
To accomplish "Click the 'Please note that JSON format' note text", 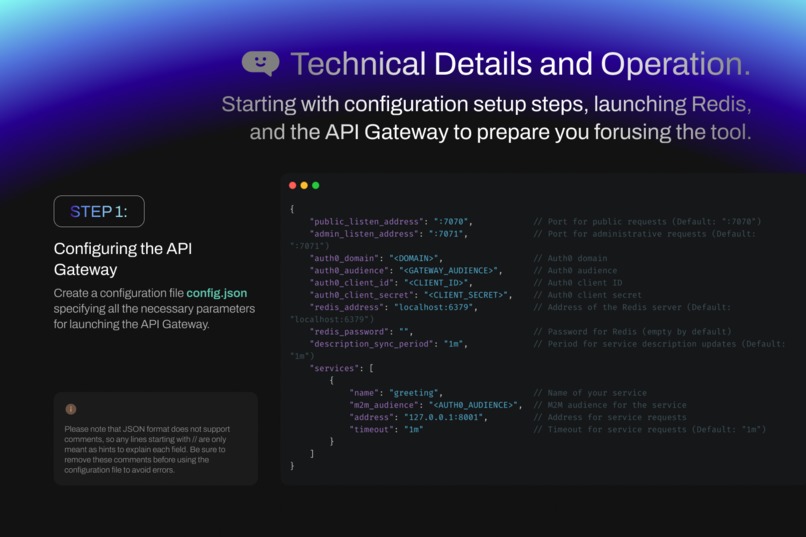I will coord(147,449).
